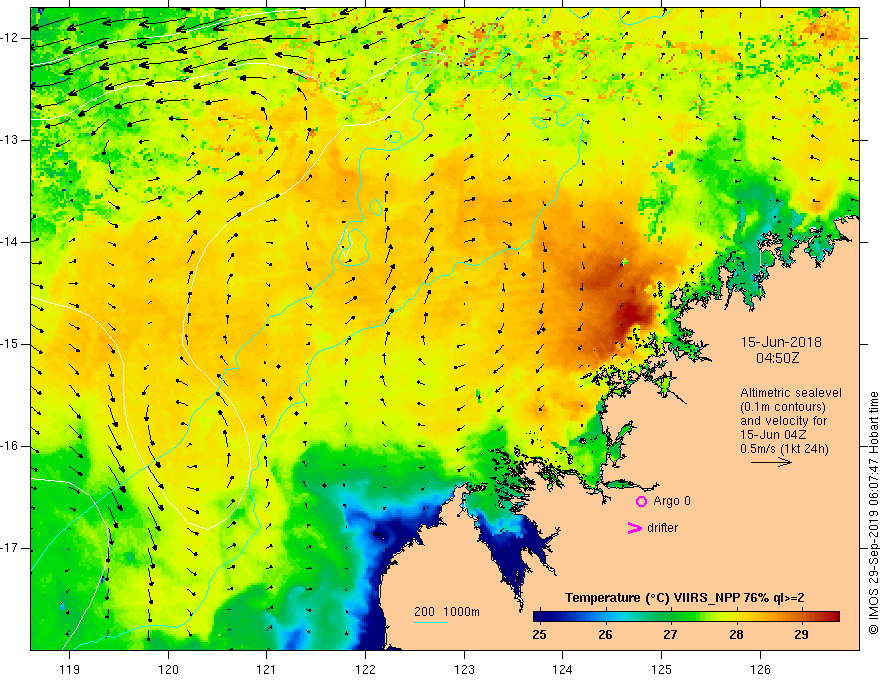Click the latitude axis label -17
Screen dimensions: 880x680
[11, 548]
